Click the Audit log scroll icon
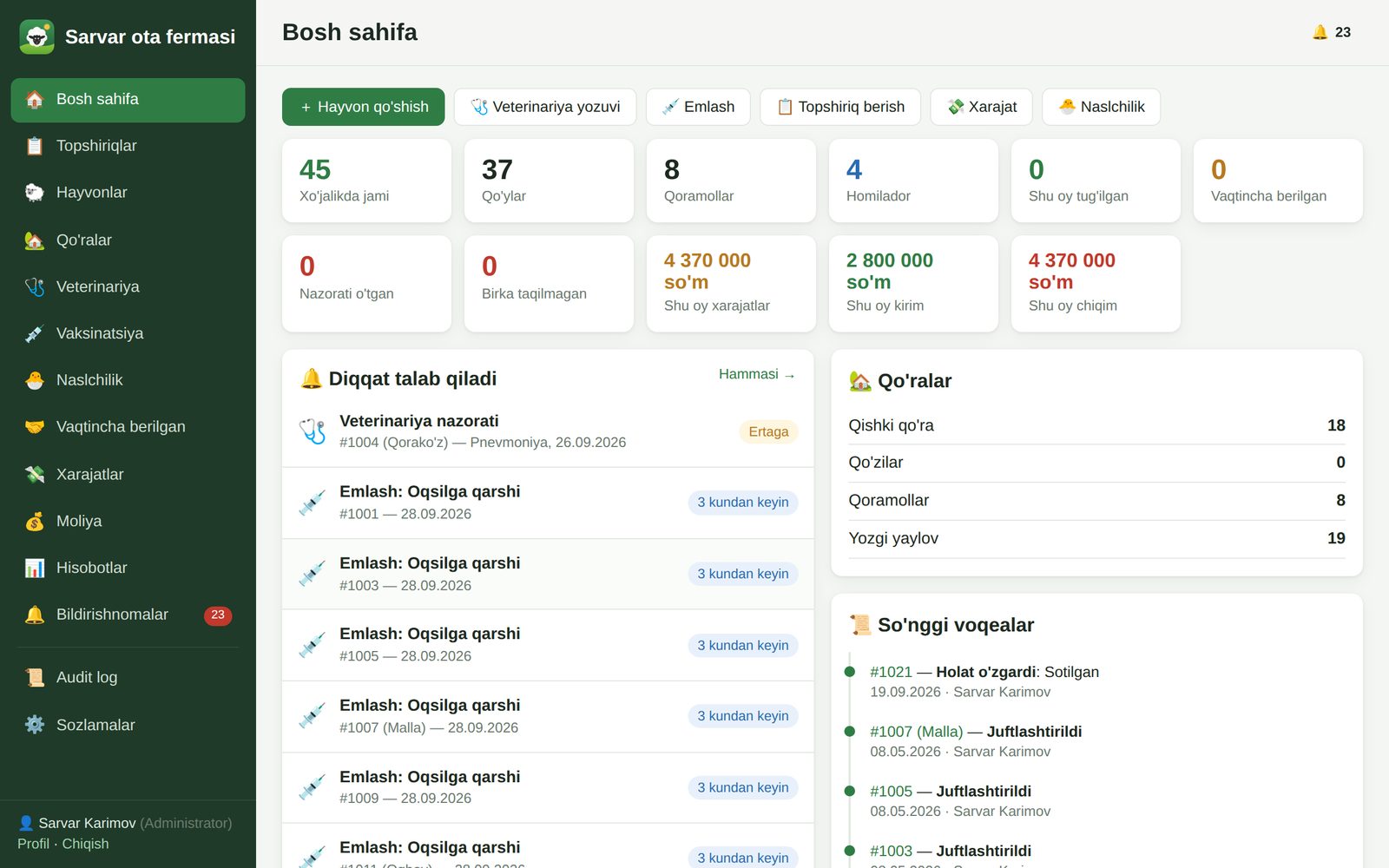Viewport: 1389px width, 868px height. pos(35,678)
